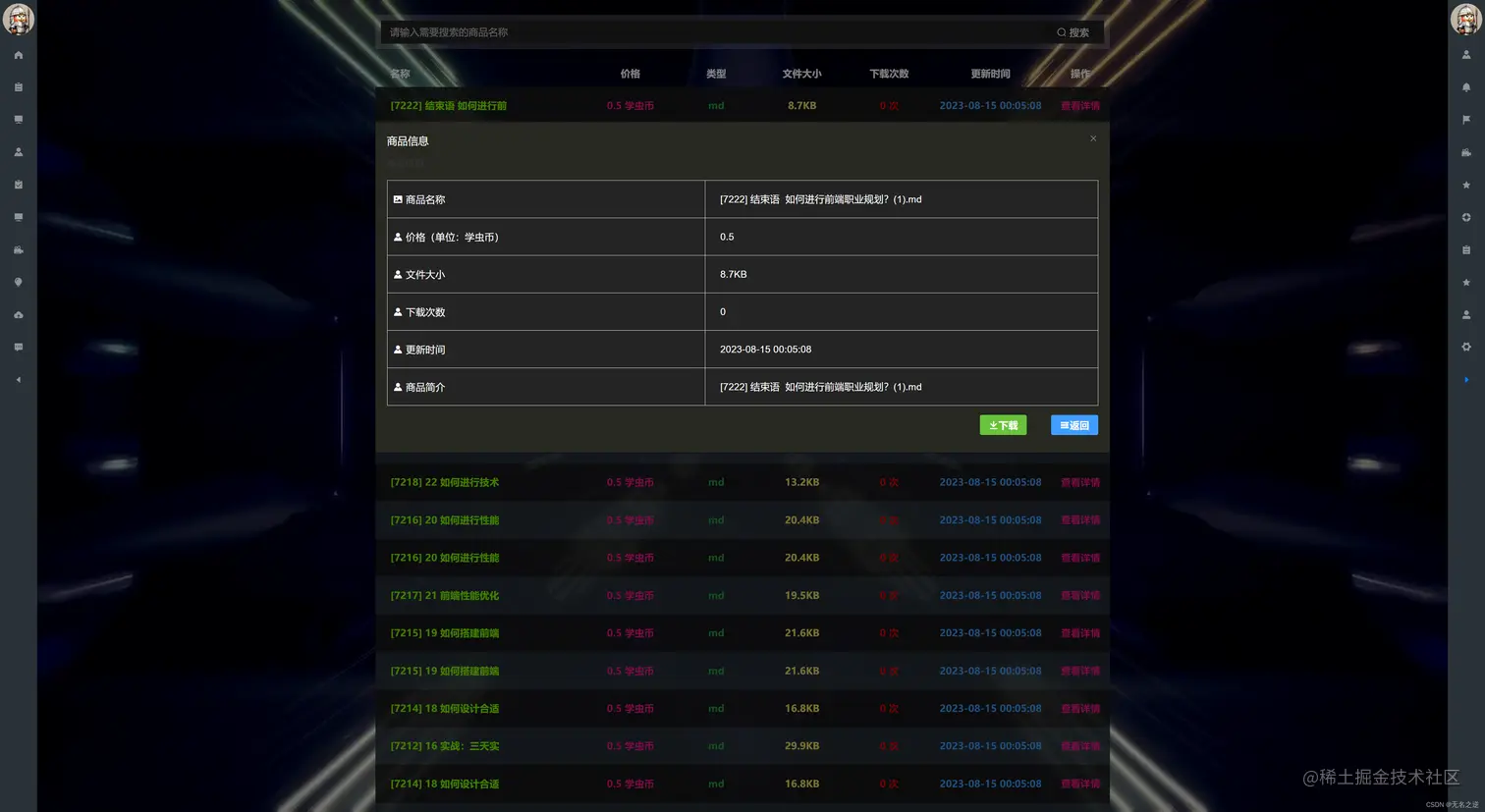Click the right sidebar avatar picture
The width and height of the screenshot is (1485, 812).
click(x=1466, y=19)
